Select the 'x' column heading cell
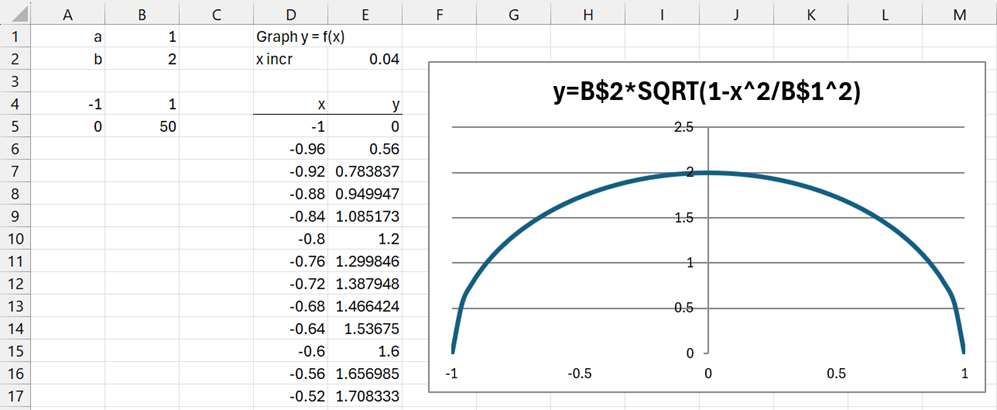 tap(290, 105)
